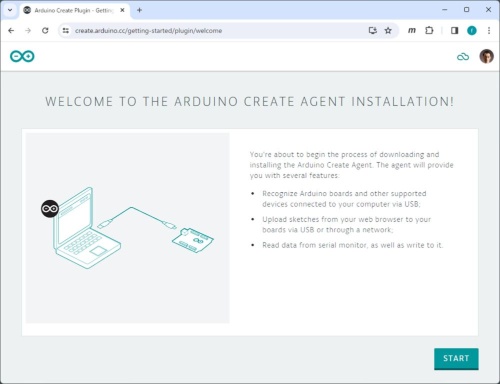Click the welcome heading text
Image resolution: width=500 pixels, height=384 pixels.
click(250, 101)
